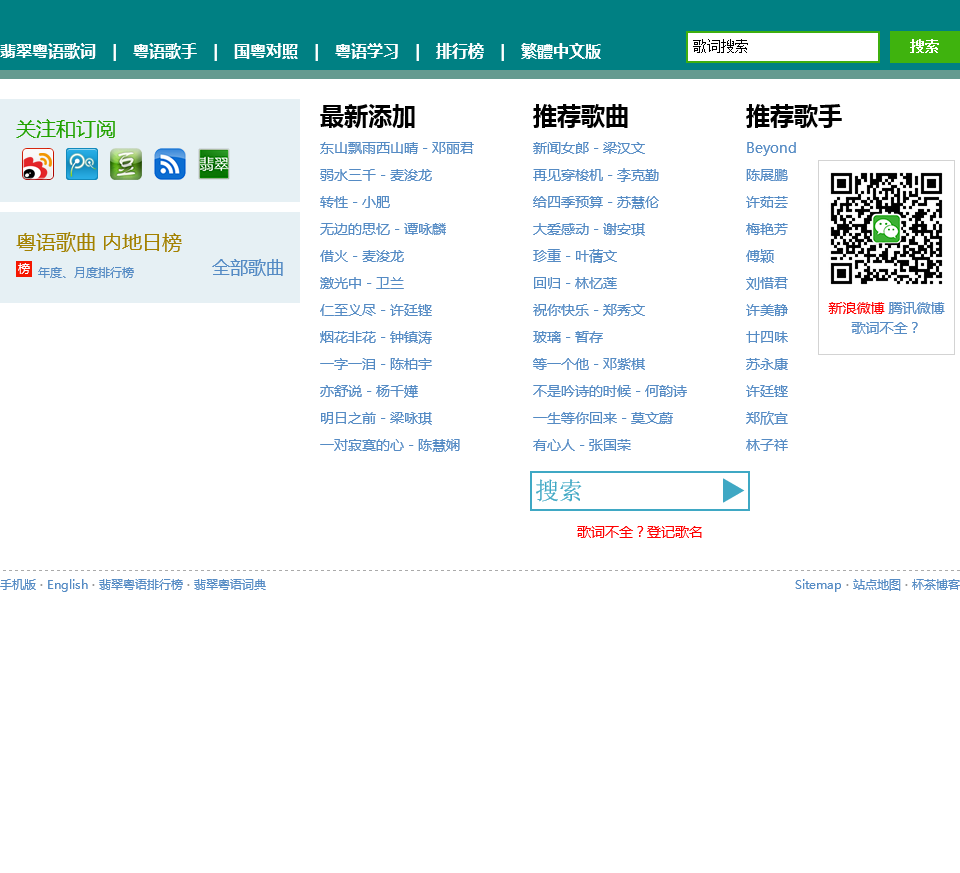960x873 pixels.
Task: Click the green 搜索 button
Action: coord(924,47)
